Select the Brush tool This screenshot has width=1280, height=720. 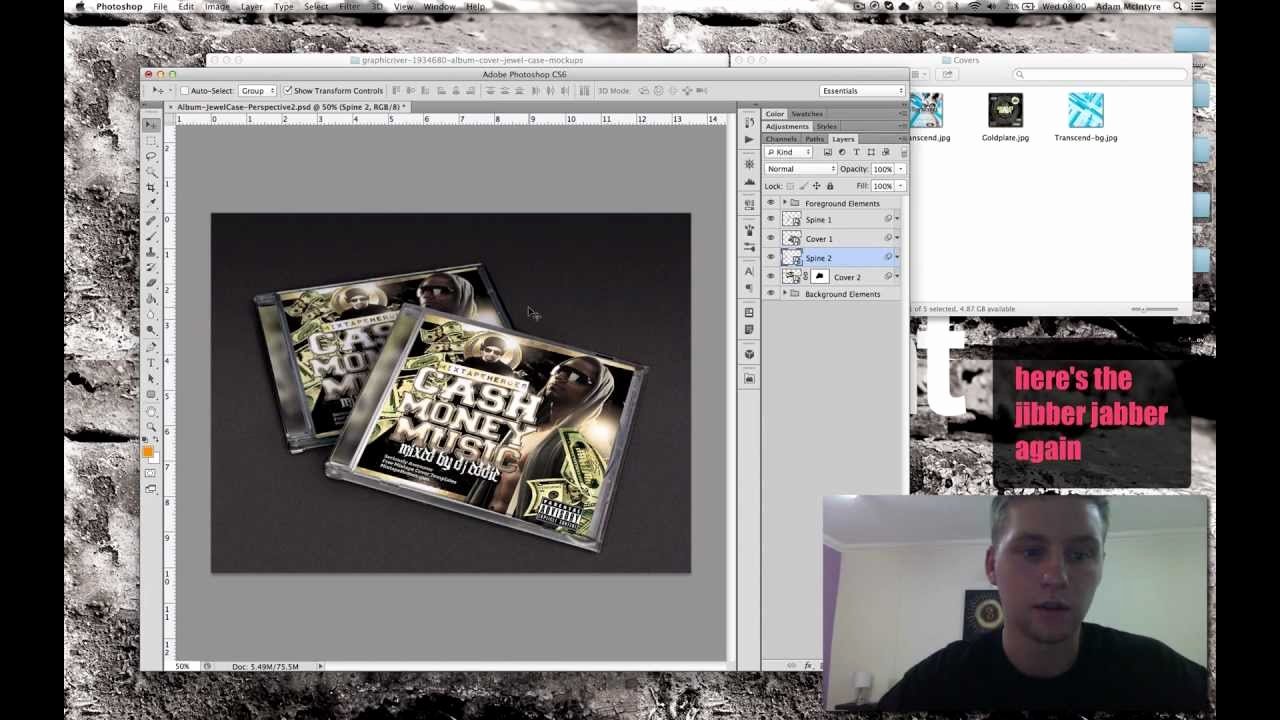(151, 237)
